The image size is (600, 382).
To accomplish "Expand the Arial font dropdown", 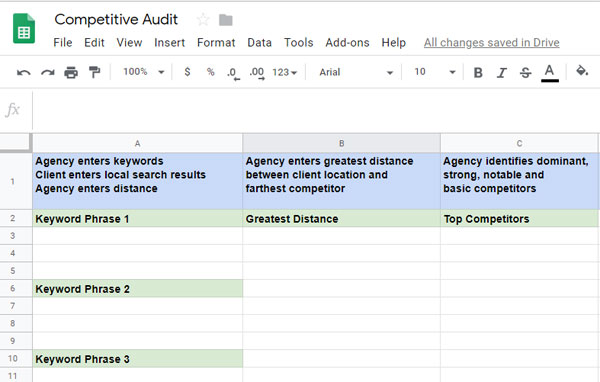I will tap(356, 72).
